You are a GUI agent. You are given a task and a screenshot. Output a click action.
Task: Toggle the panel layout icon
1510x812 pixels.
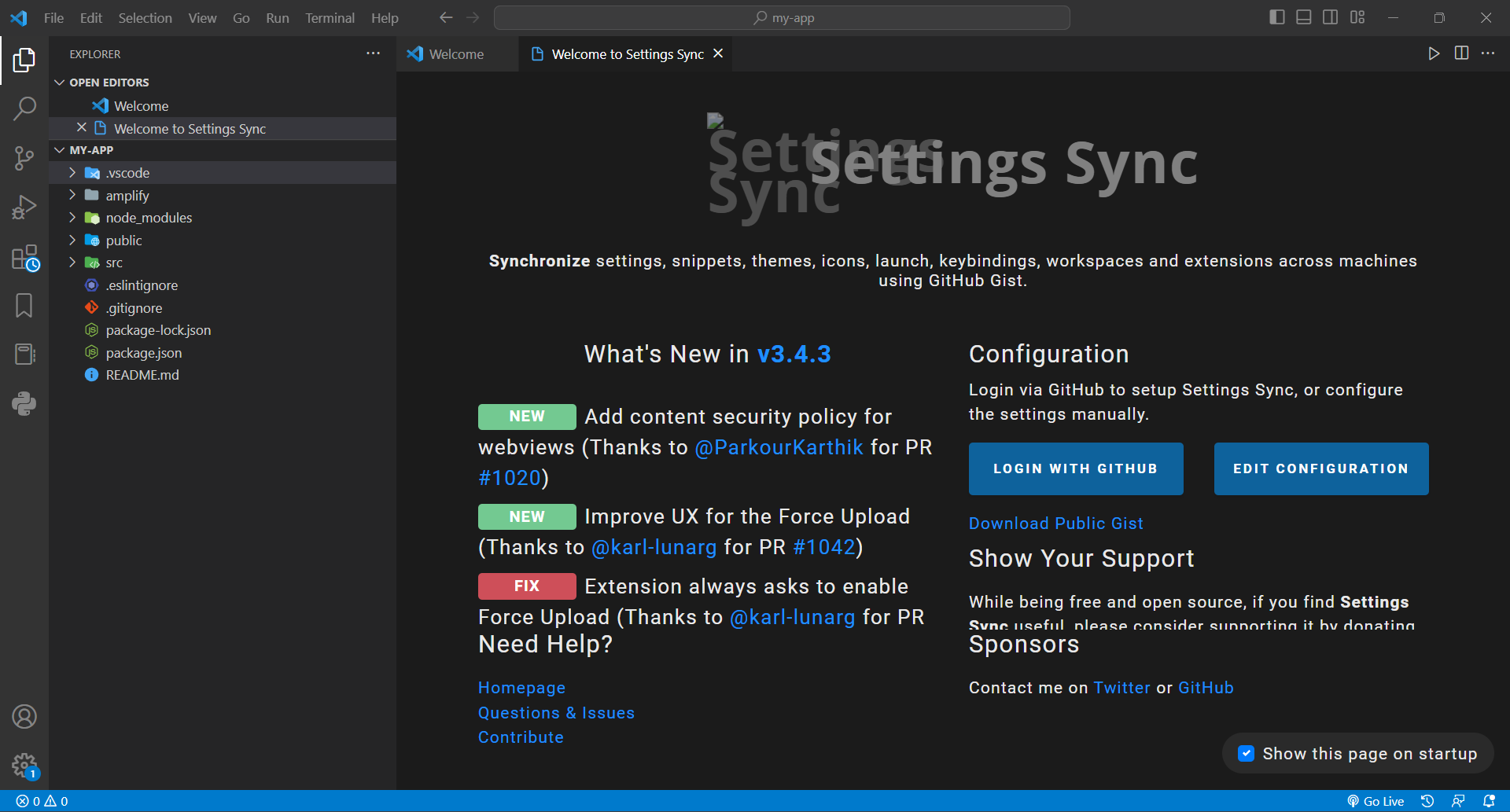coord(1304,17)
